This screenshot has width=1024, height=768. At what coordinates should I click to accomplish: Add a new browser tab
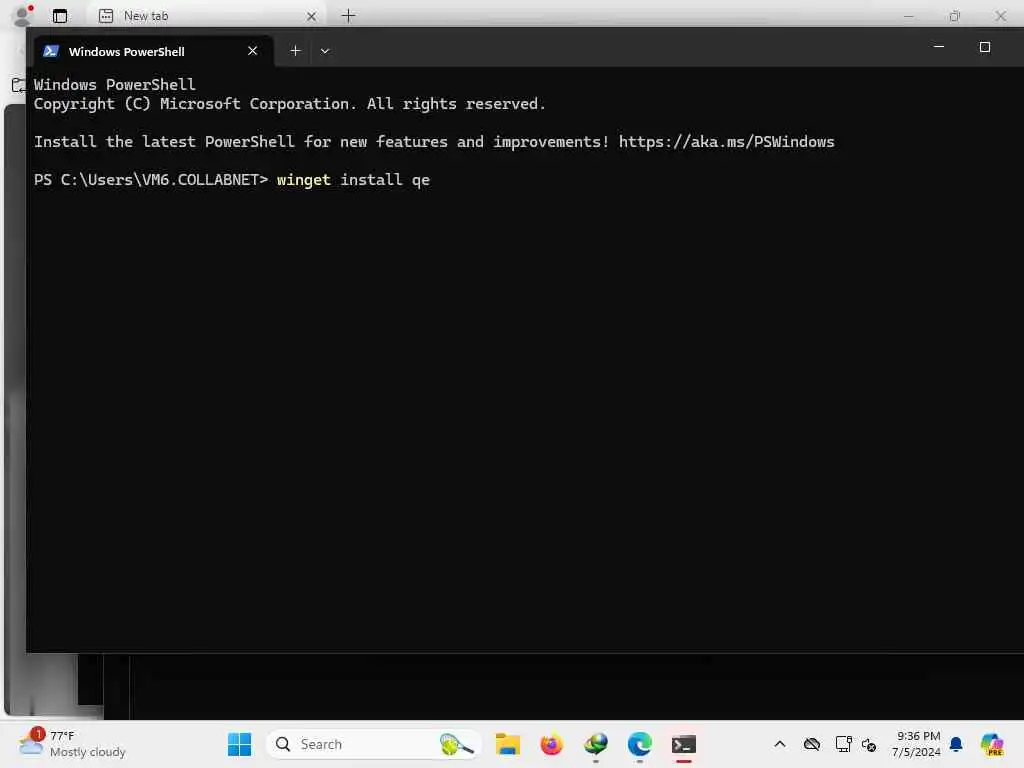click(x=349, y=16)
